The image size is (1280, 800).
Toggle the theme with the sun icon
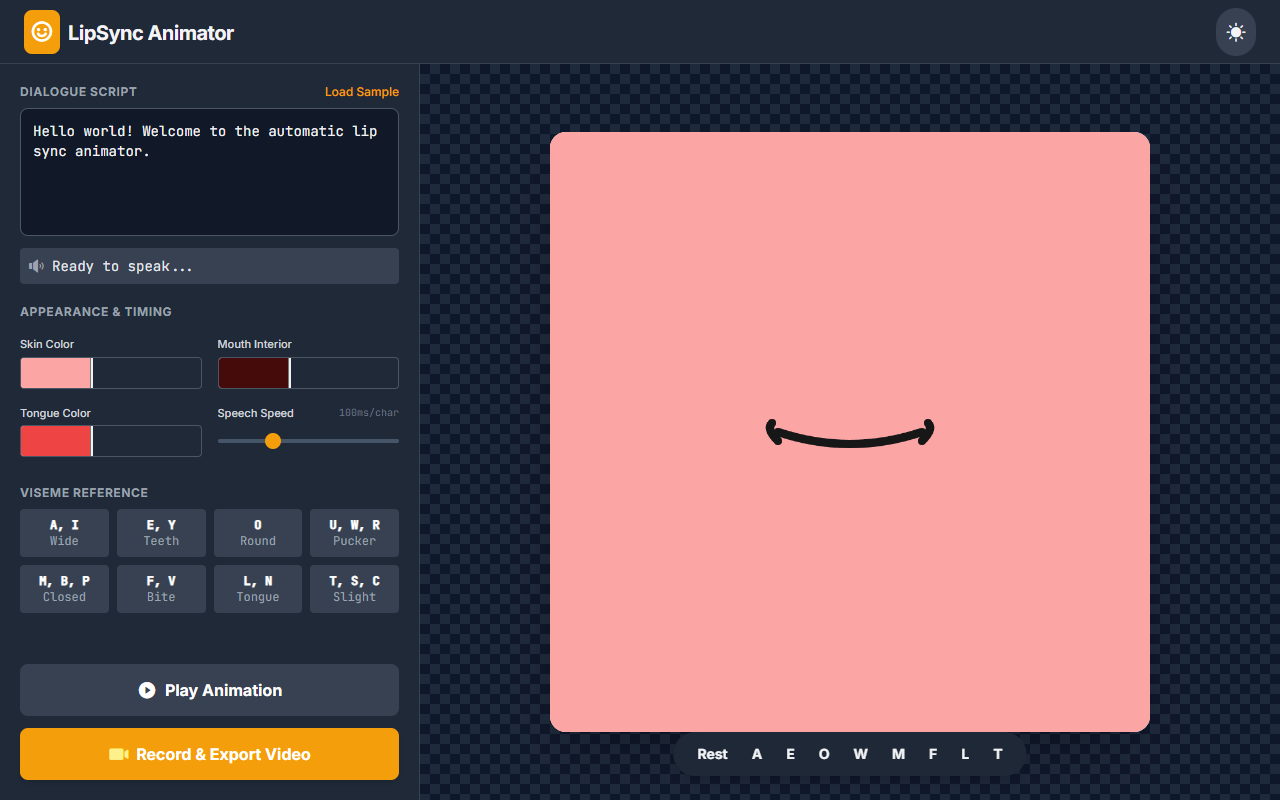(1235, 31)
